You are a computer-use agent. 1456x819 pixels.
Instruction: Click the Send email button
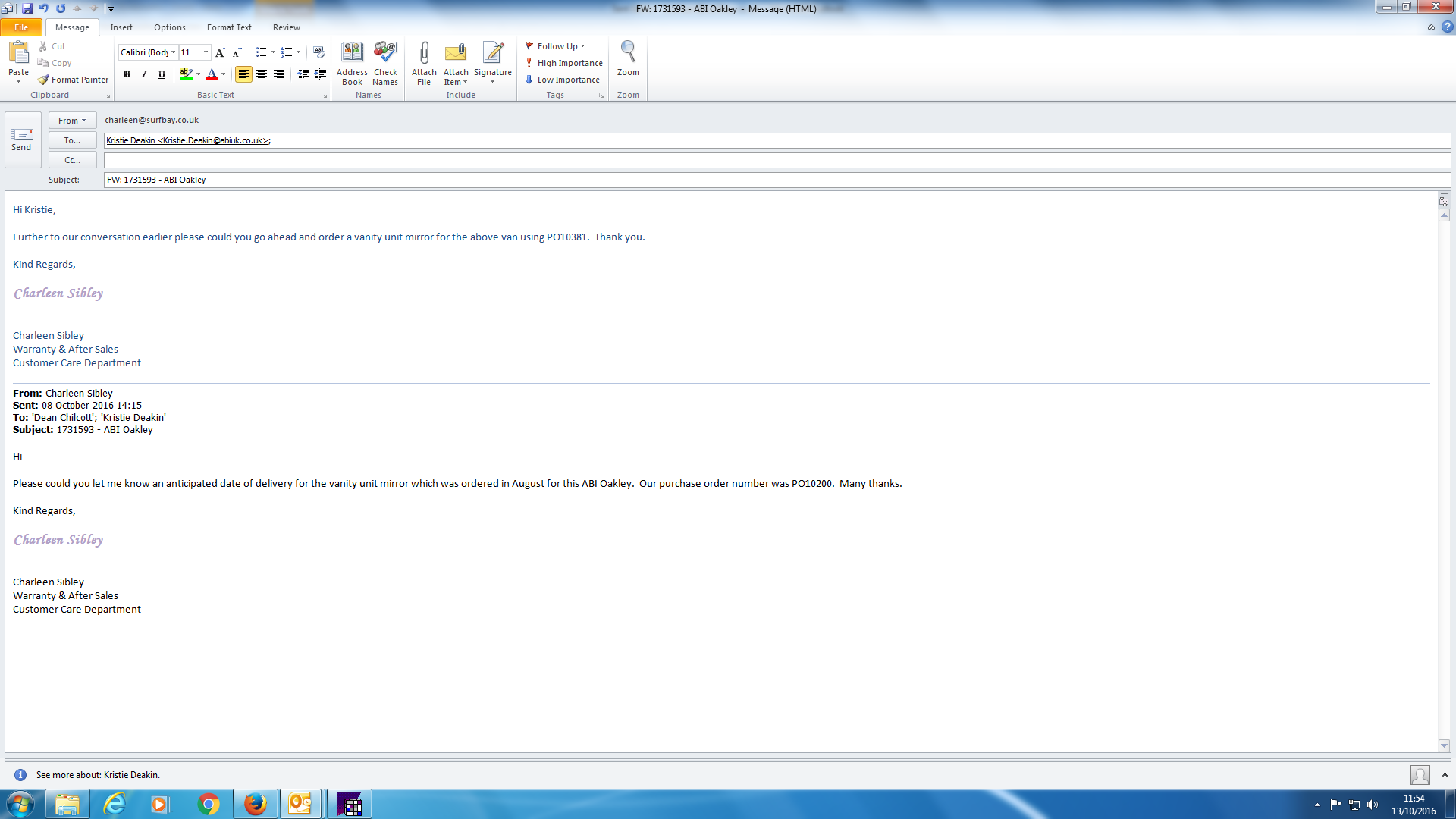click(x=22, y=140)
